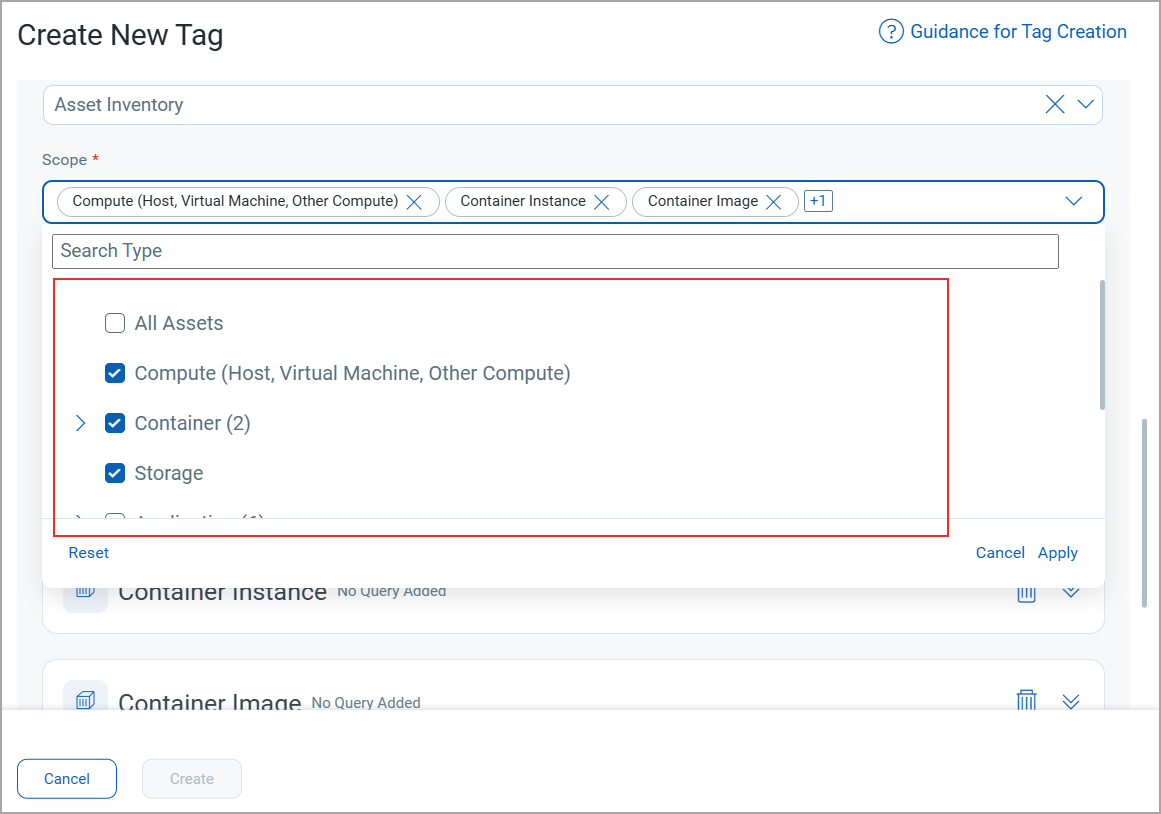1161x814 pixels.
Task: Expand the Container Instance query section
Action: pyautogui.click(x=1071, y=592)
